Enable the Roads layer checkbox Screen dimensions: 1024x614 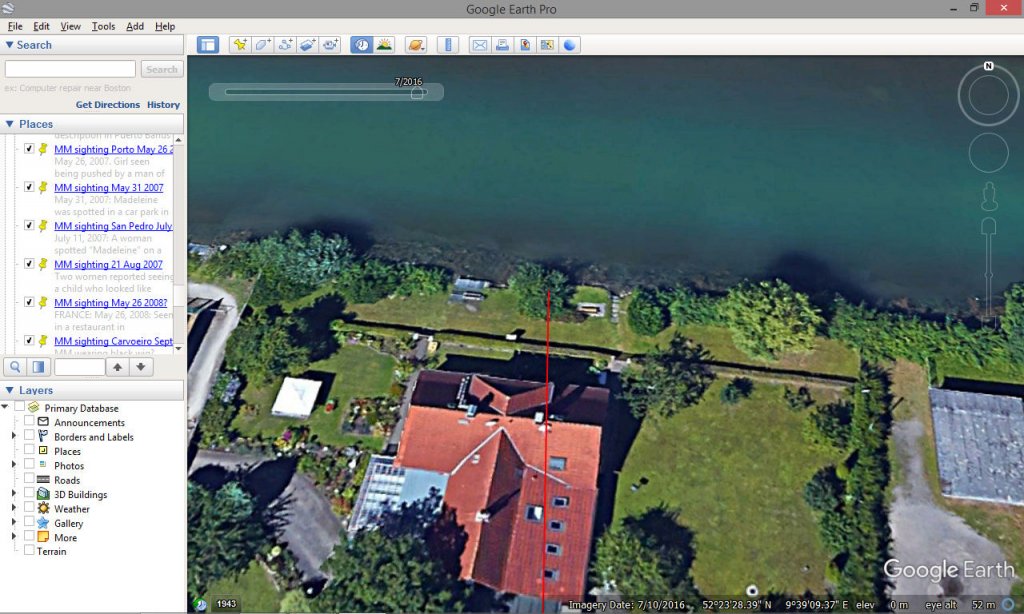[x=29, y=480]
